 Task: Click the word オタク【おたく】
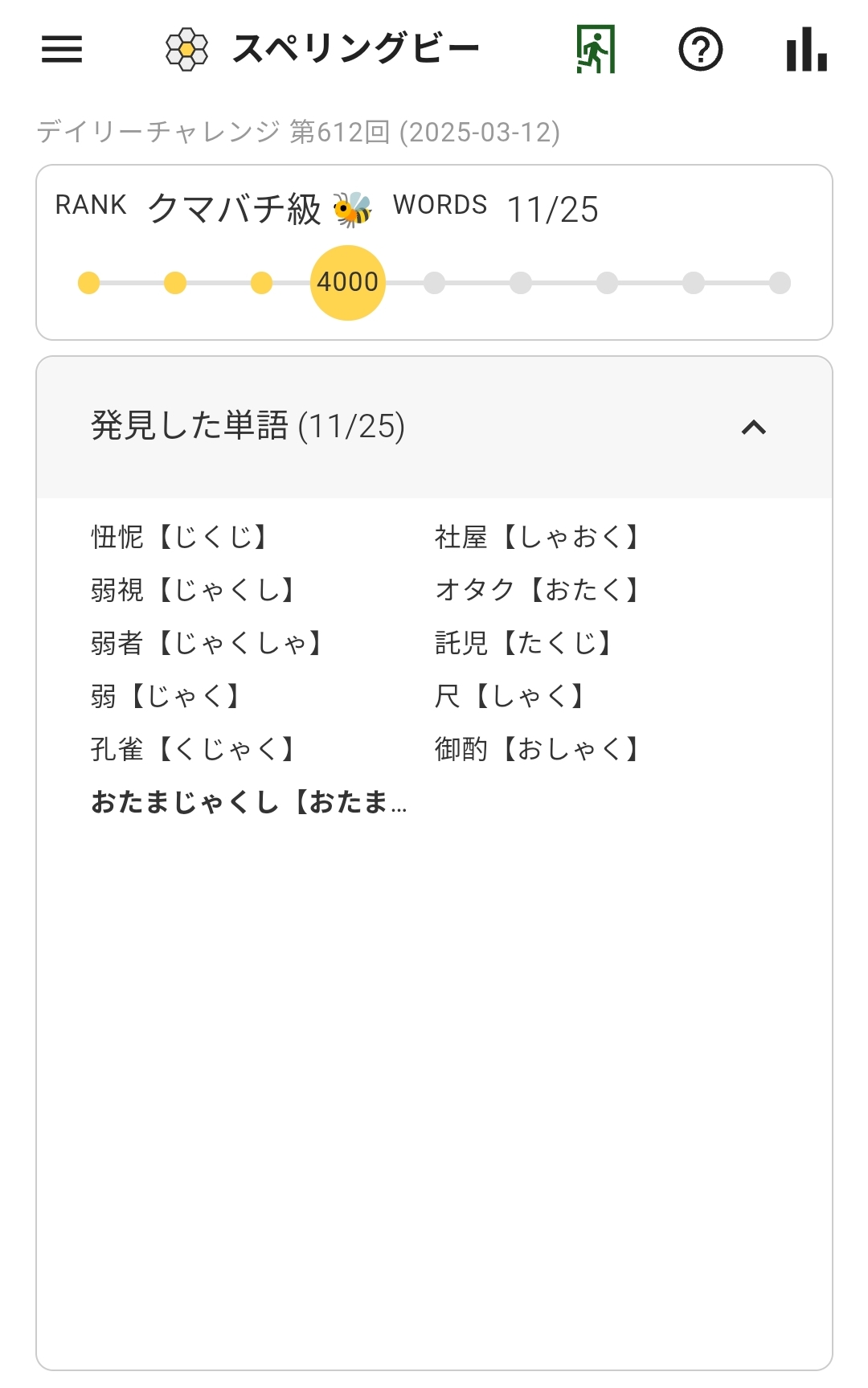538,590
